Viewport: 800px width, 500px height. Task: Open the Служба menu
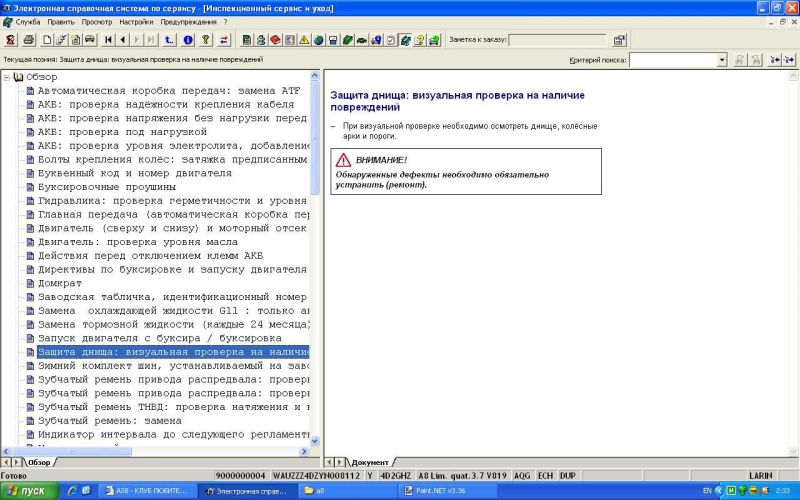pyautogui.click(x=27, y=21)
